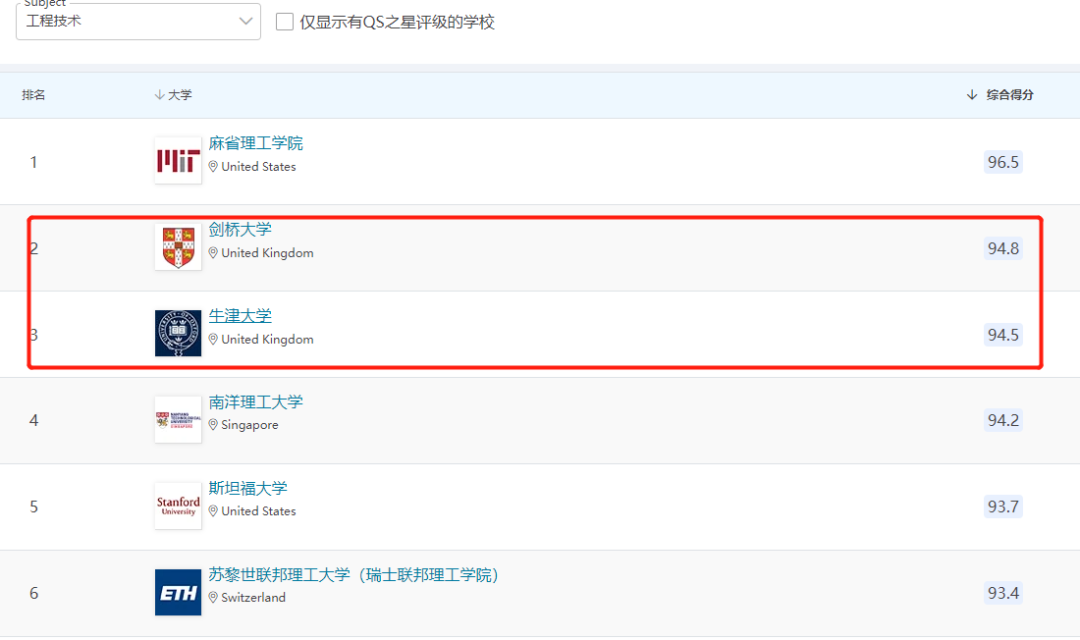
Task: Open the 斯坦福大学 university link
Action: 248,488
